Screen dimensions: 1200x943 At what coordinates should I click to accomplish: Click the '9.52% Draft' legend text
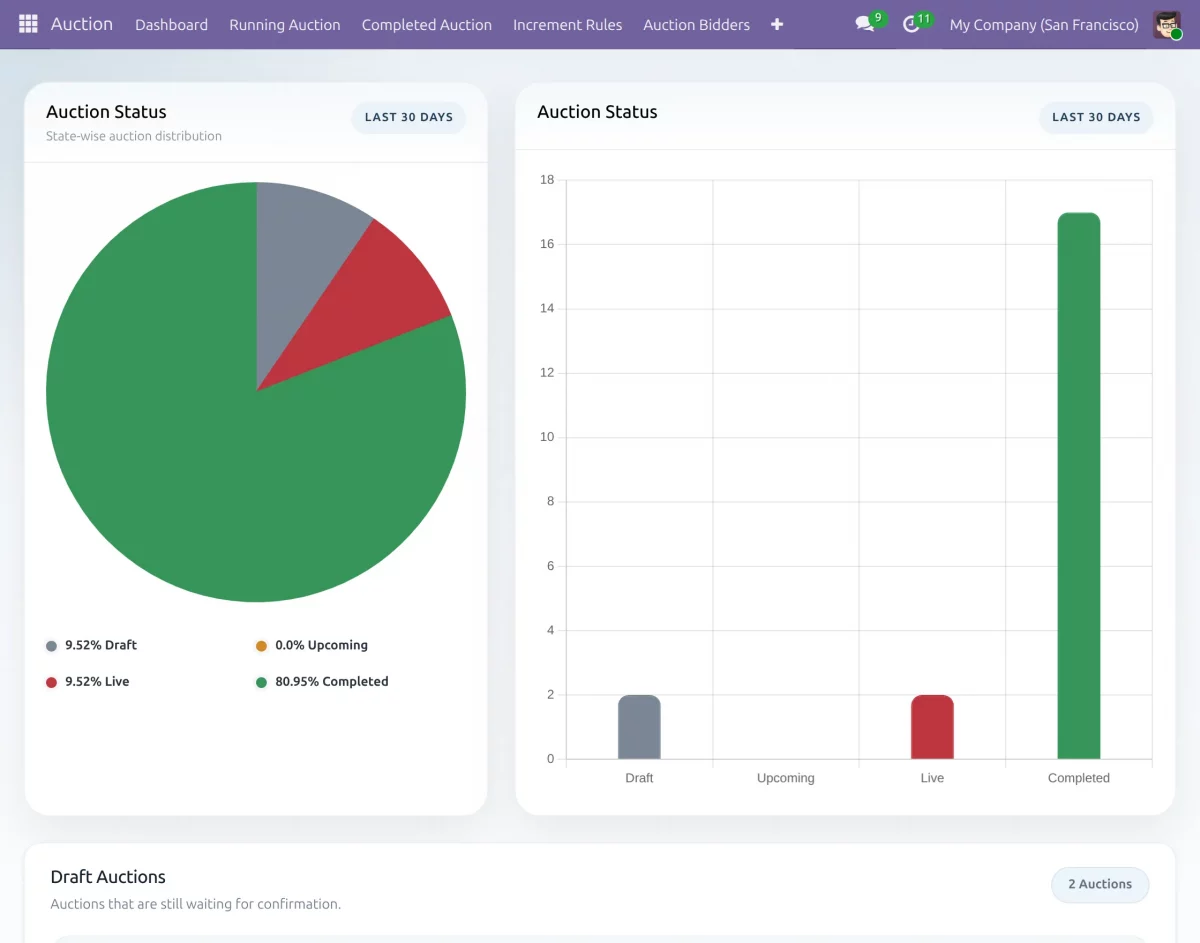(x=101, y=645)
